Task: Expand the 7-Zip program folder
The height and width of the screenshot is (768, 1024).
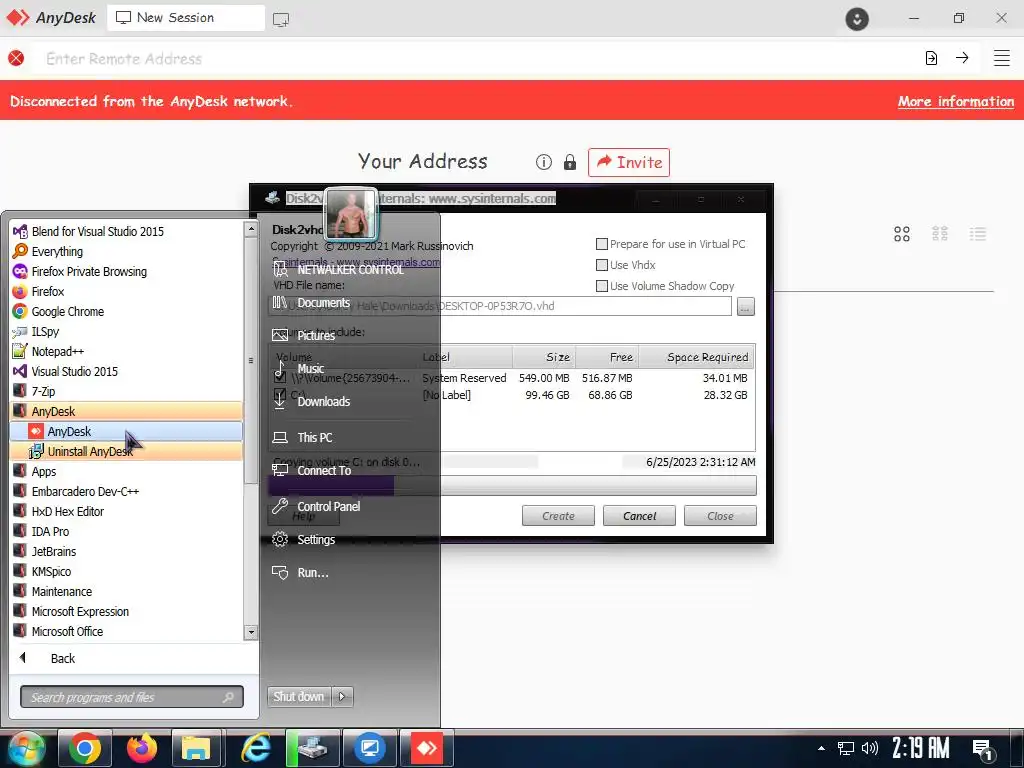Action: (x=43, y=391)
